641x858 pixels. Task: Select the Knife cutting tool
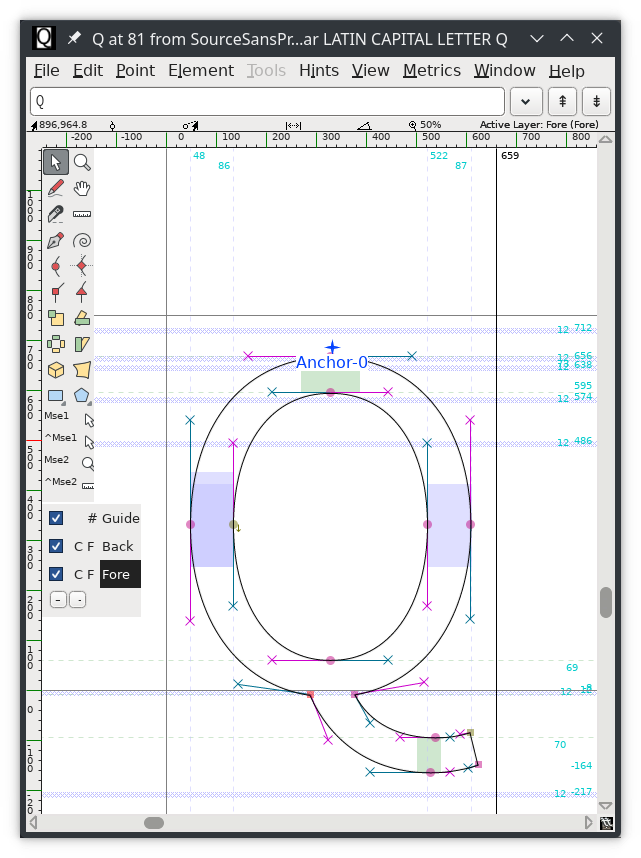[x=56, y=214]
